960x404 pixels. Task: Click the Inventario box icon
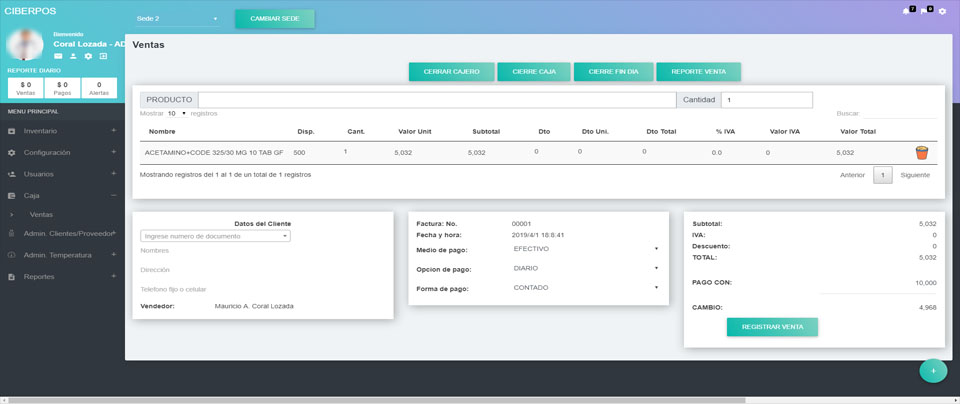coord(11,131)
